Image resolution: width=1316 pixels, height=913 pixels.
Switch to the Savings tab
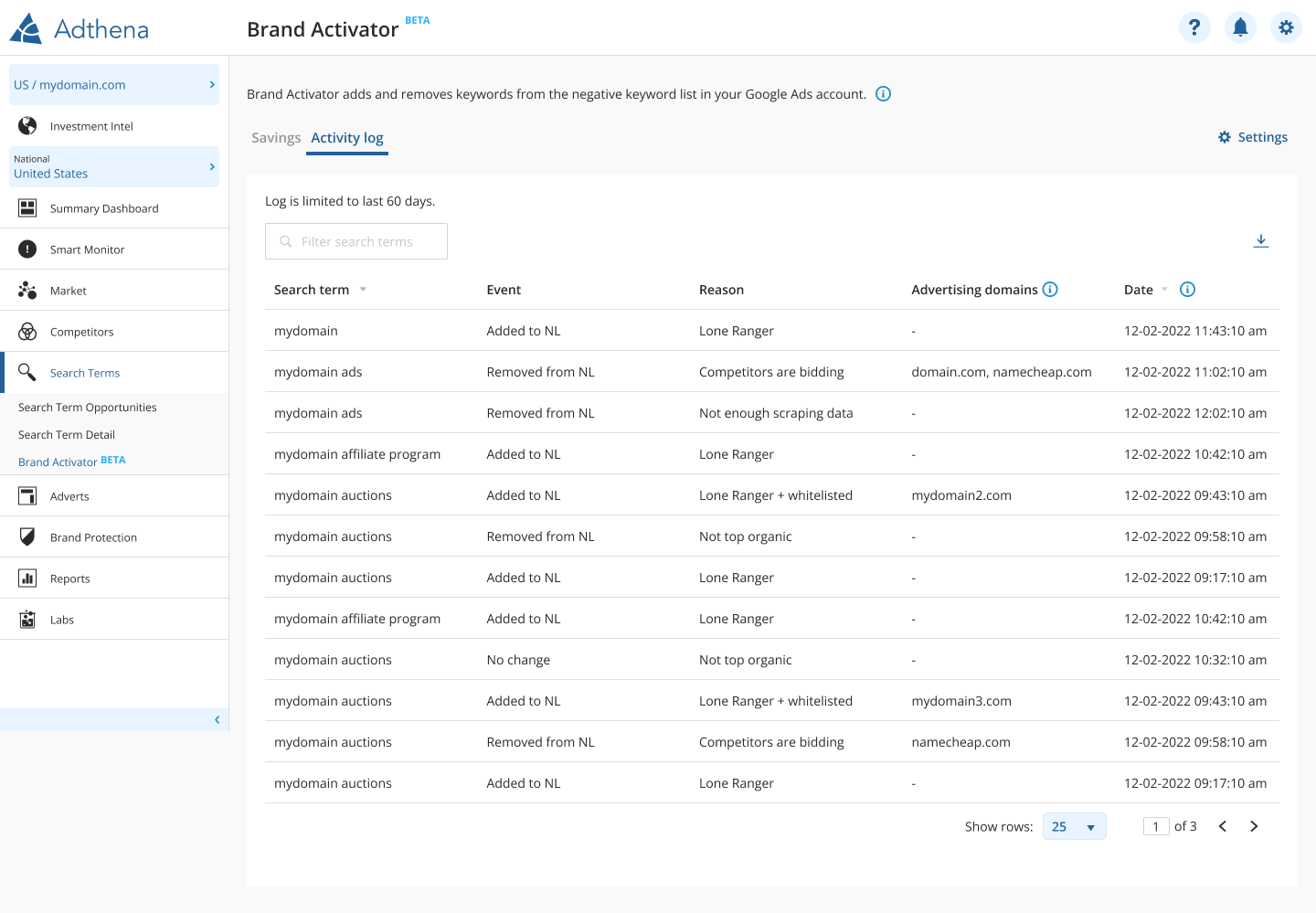[276, 138]
